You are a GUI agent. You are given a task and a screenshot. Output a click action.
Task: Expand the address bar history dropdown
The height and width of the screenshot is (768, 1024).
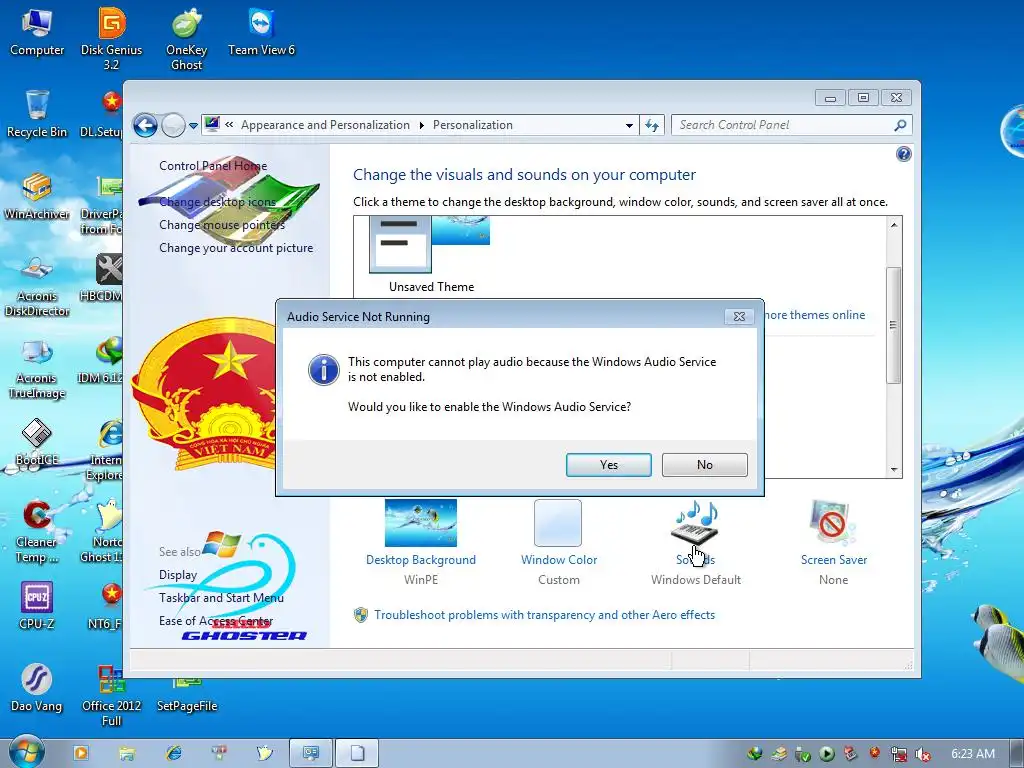coord(629,125)
